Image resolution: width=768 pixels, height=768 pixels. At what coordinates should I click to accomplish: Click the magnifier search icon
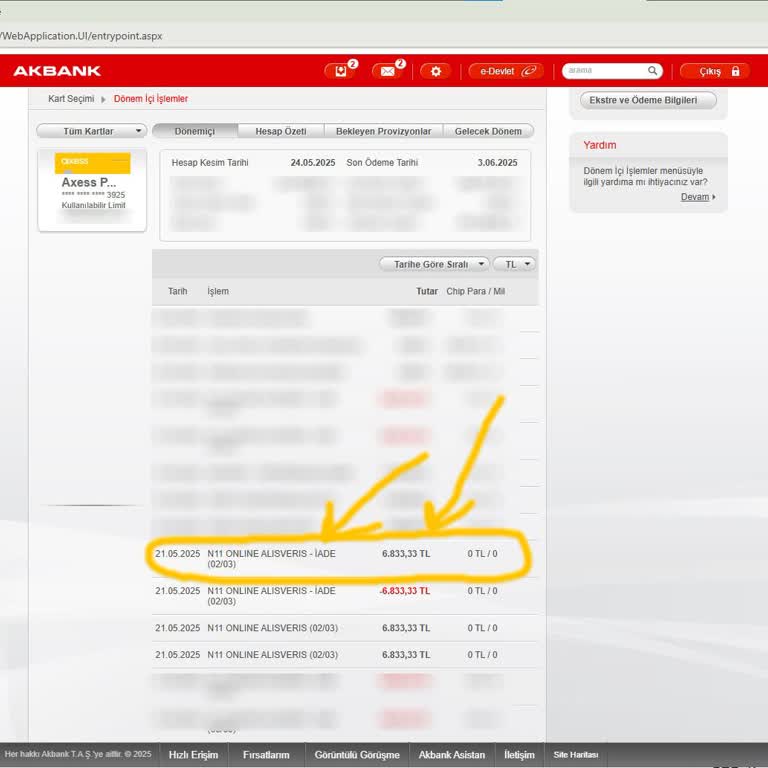(652, 71)
